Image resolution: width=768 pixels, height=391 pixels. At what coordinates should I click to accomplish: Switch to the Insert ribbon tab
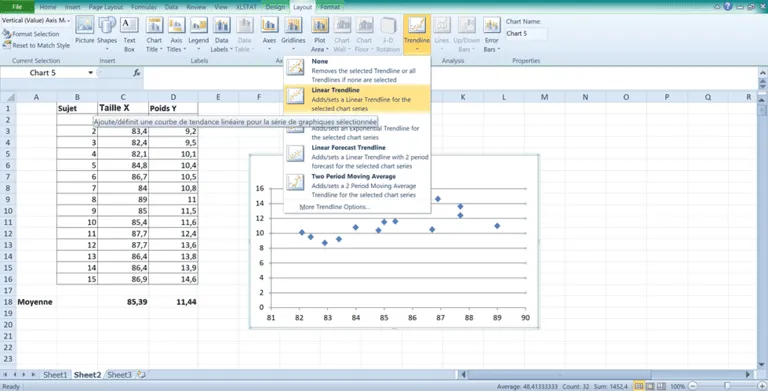[x=72, y=7]
